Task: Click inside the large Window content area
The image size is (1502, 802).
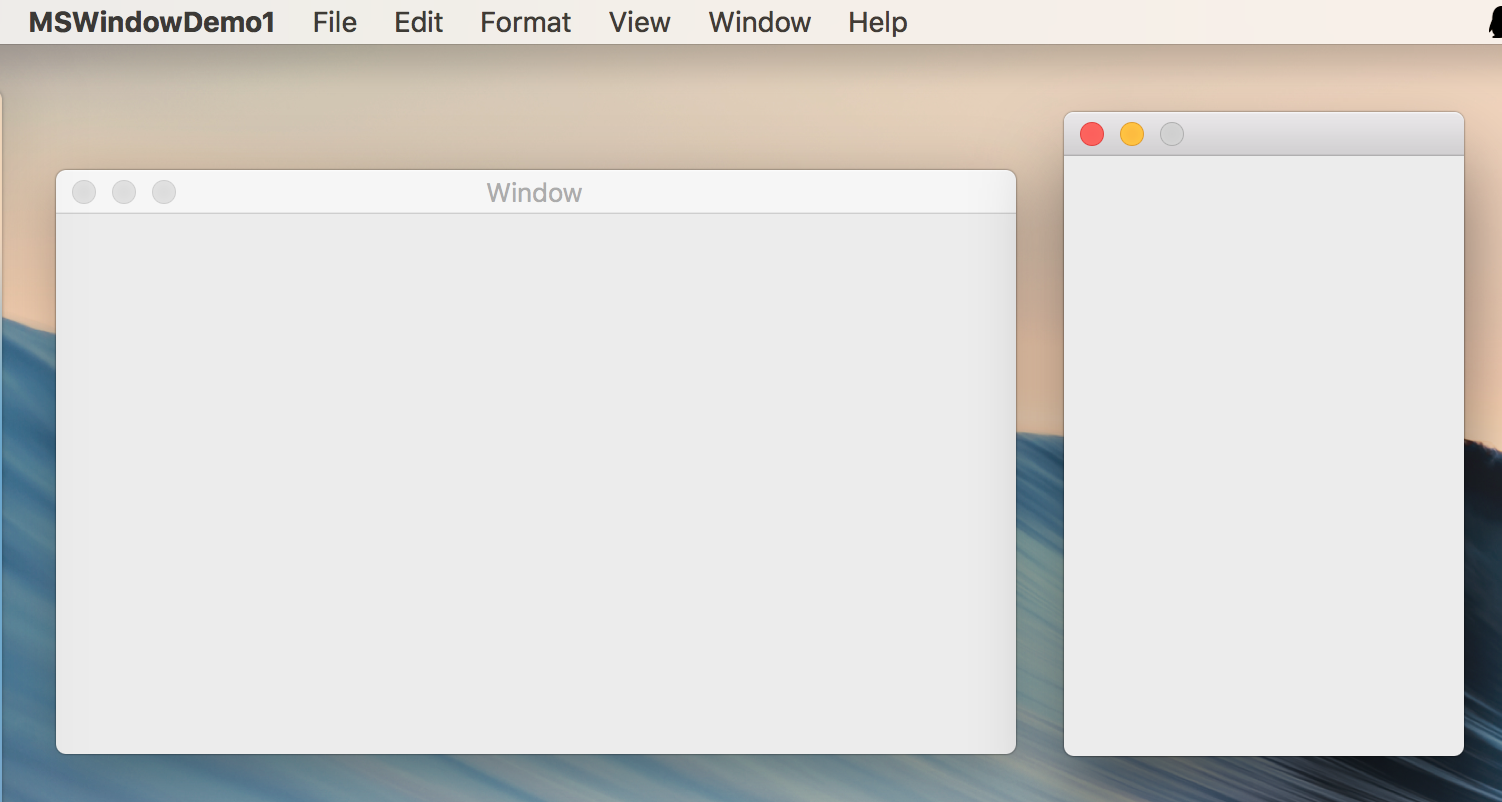Action: click(535, 470)
